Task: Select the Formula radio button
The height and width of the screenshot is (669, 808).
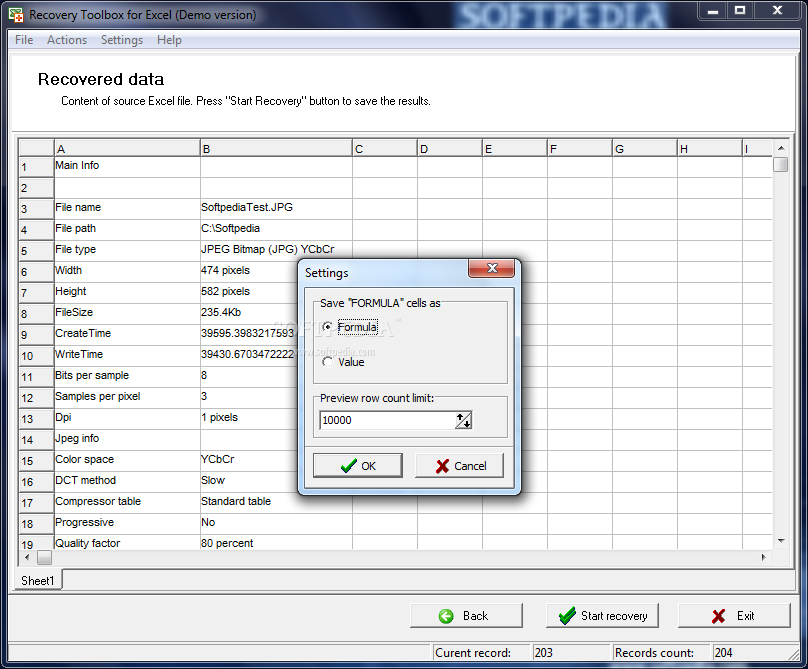Action: click(x=327, y=327)
